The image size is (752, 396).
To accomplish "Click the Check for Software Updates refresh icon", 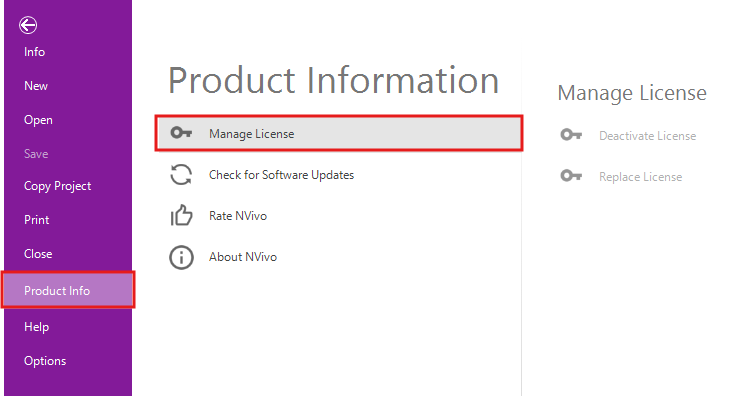I will 181,175.
